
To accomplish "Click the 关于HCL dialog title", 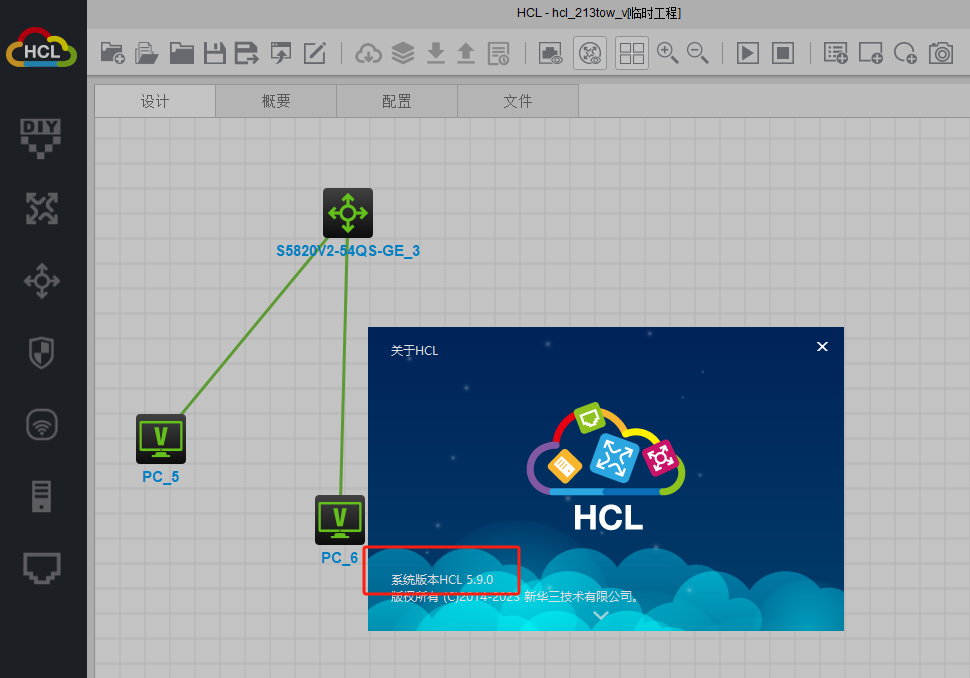I will [x=414, y=351].
